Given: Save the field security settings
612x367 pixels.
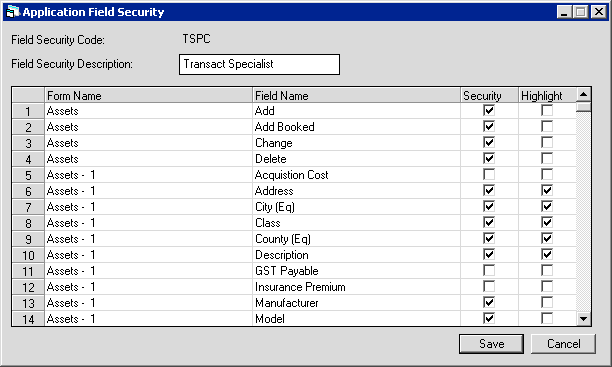Looking at the screenshot, I should (491, 344).
